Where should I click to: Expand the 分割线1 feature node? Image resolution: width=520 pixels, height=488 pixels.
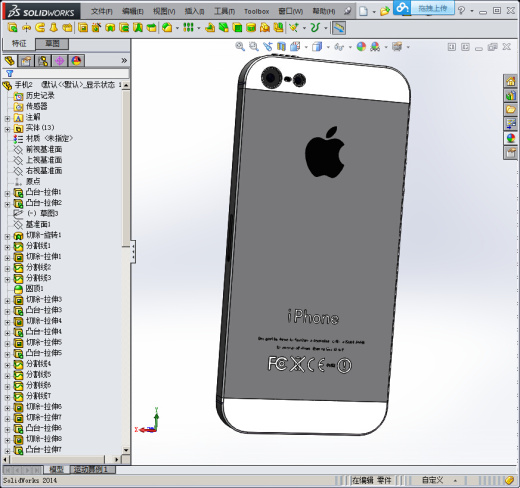(7, 247)
